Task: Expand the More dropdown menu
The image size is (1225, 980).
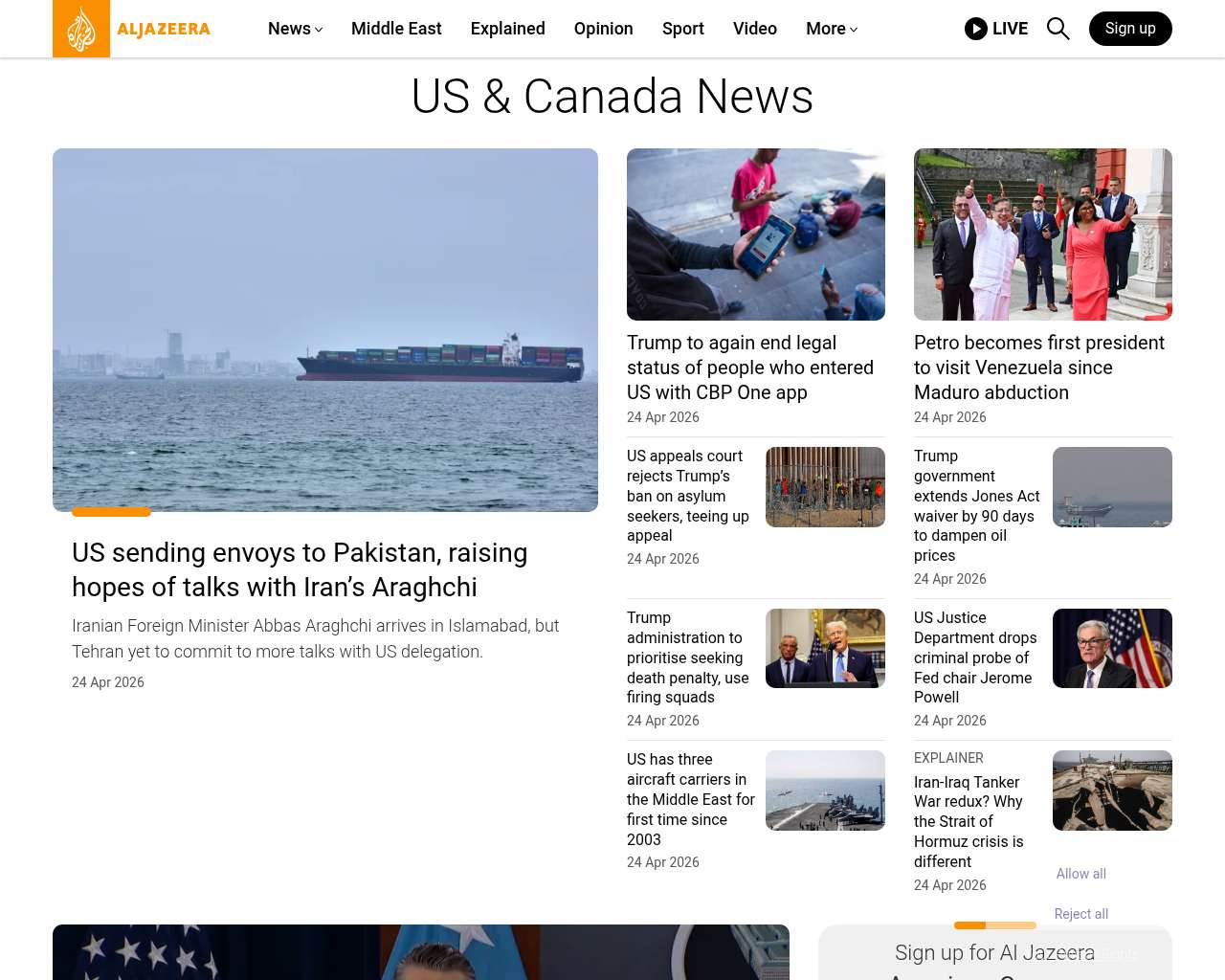Action: point(831,29)
